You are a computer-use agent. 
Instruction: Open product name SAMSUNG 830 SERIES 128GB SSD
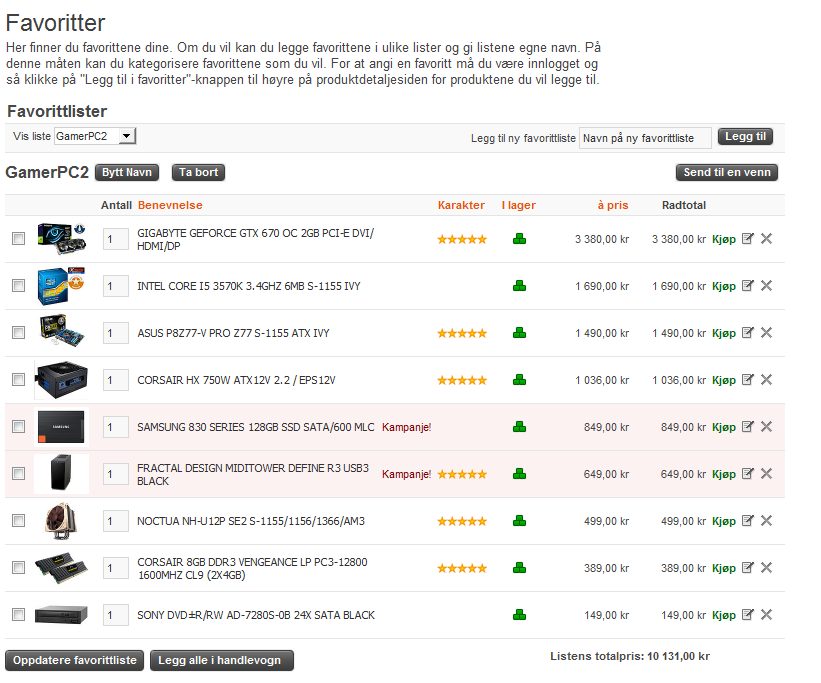[256, 427]
